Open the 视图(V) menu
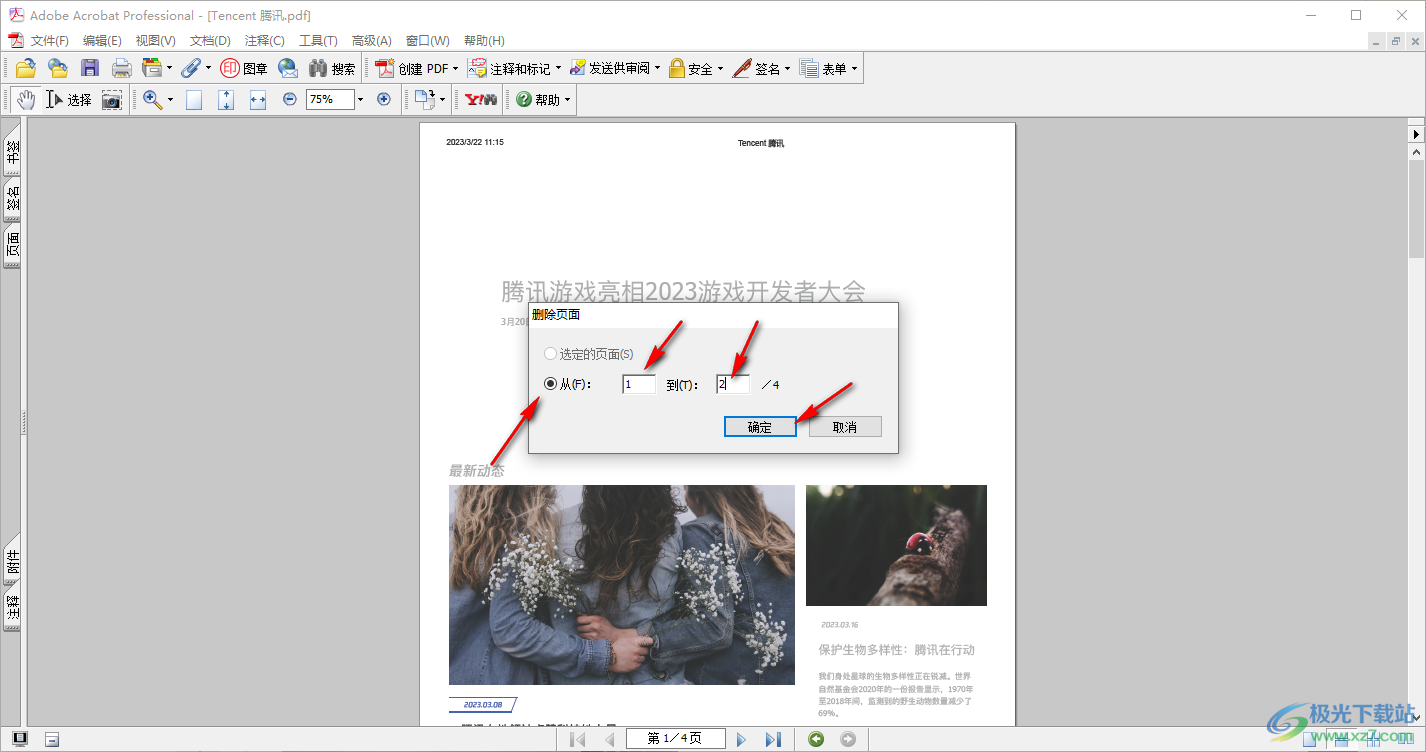The width and height of the screenshot is (1426, 752). pyautogui.click(x=156, y=41)
